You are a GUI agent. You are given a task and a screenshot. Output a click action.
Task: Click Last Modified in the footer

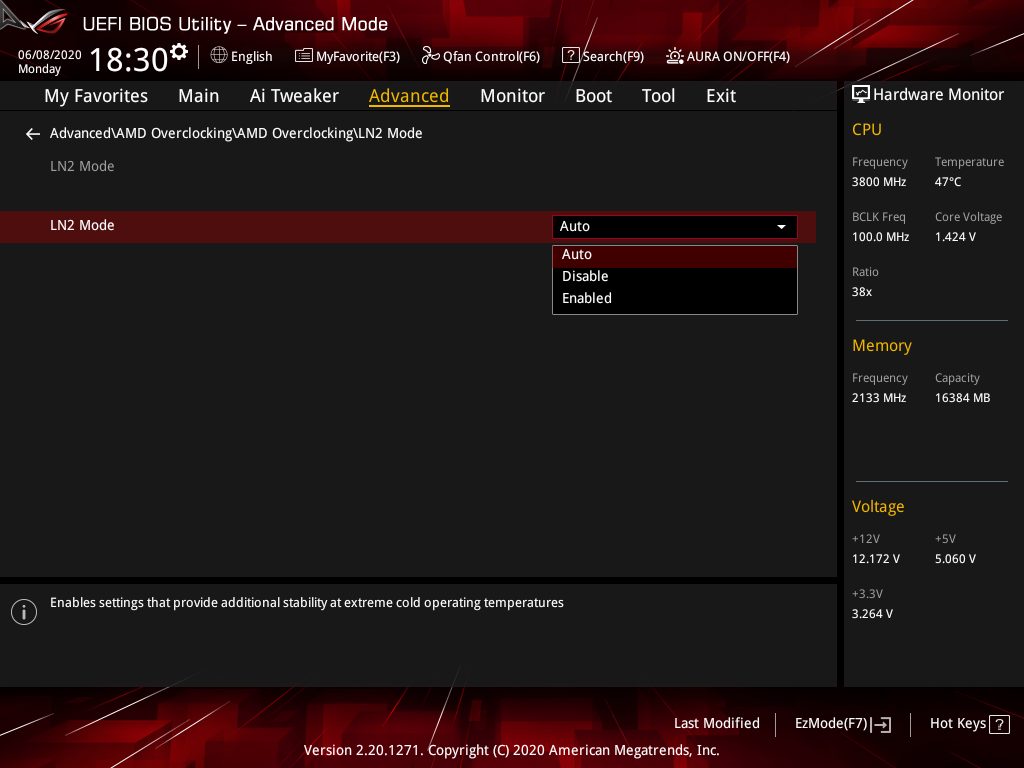click(716, 724)
